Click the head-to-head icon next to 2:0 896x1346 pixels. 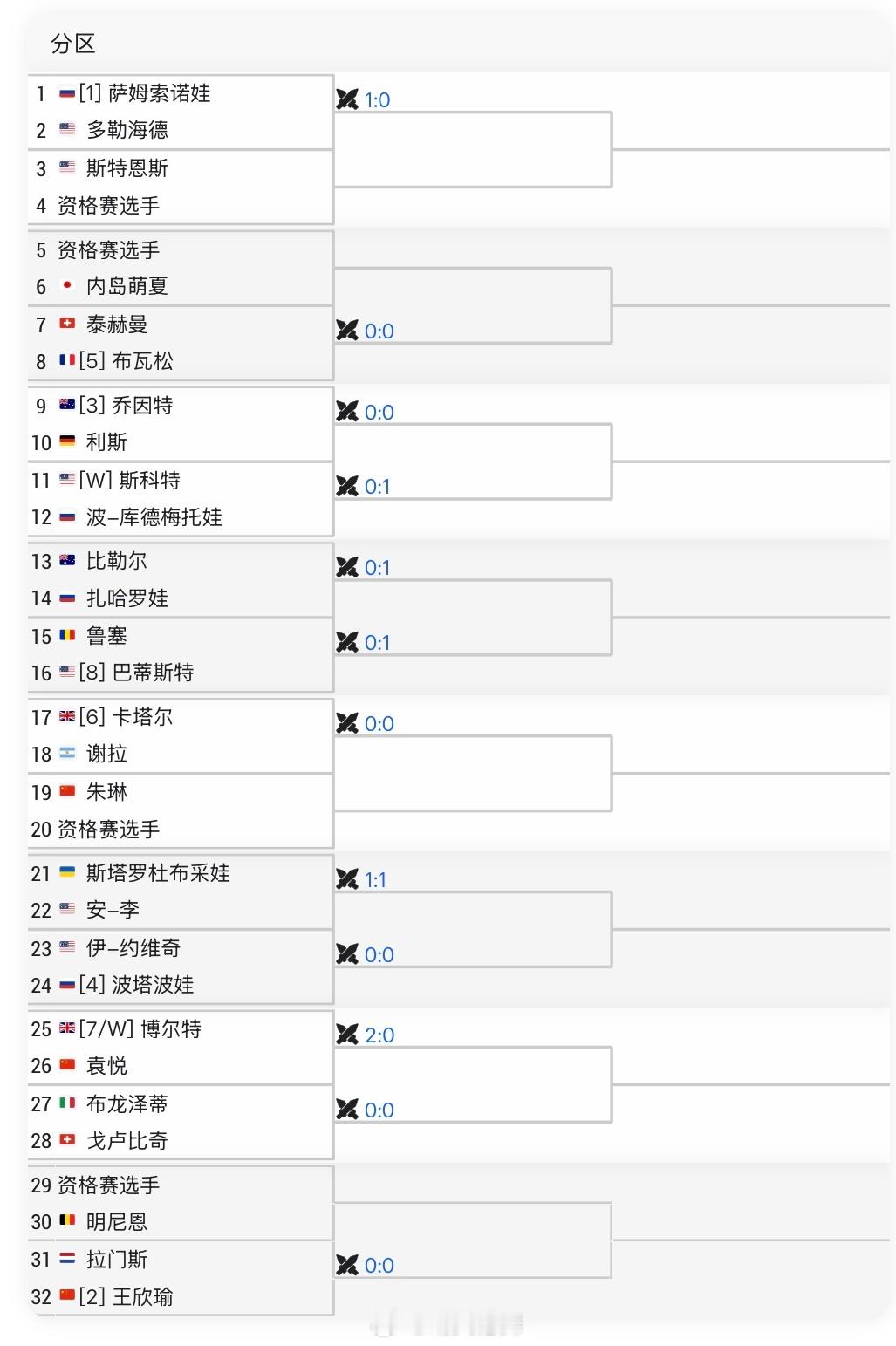(347, 1035)
